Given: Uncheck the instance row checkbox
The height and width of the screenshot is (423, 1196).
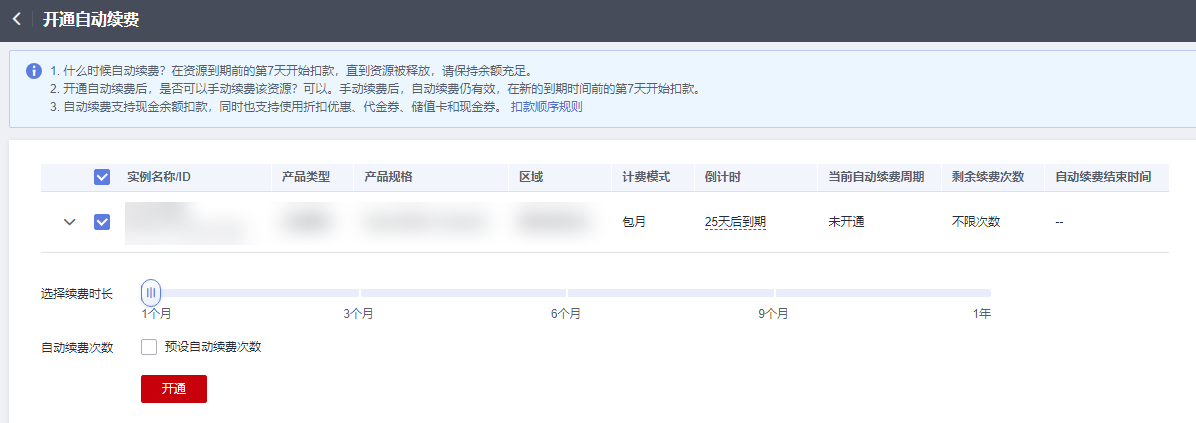Looking at the screenshot, I should pyautogui.click(x=101, y=222).
